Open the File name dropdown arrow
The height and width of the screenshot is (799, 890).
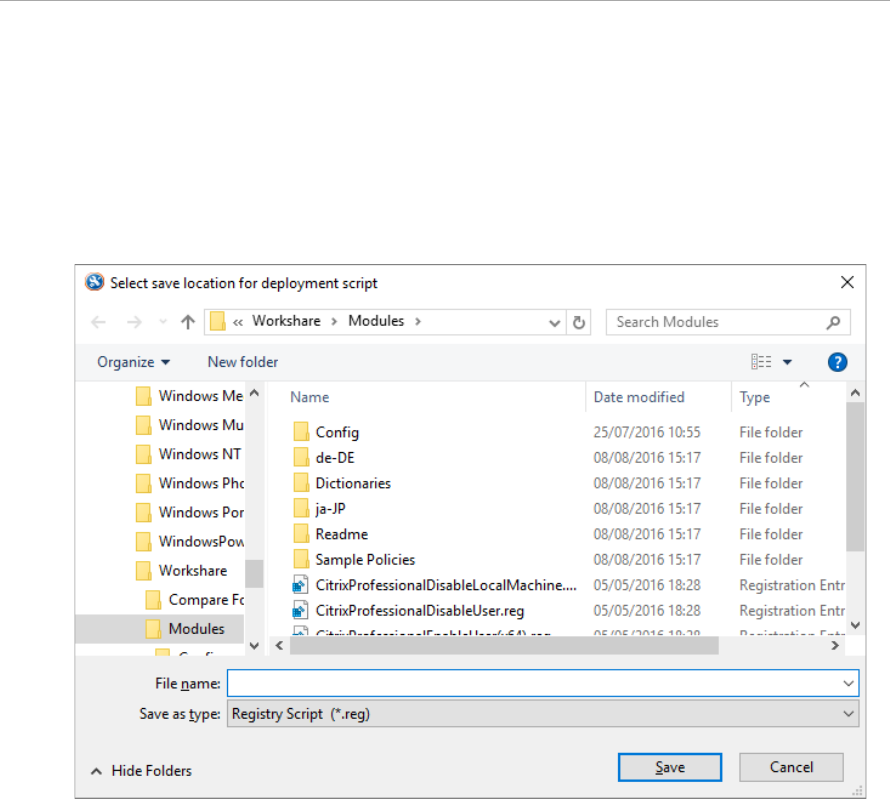tap(849, 683)
